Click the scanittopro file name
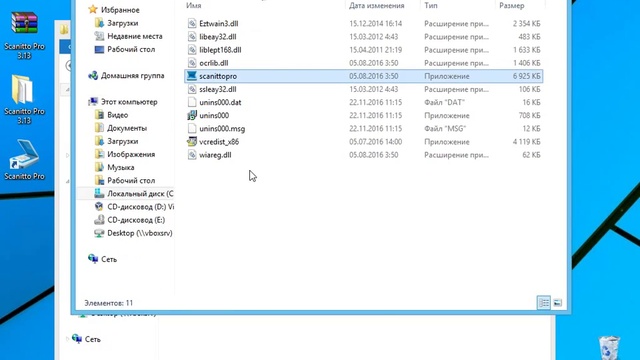 point(218,76)
